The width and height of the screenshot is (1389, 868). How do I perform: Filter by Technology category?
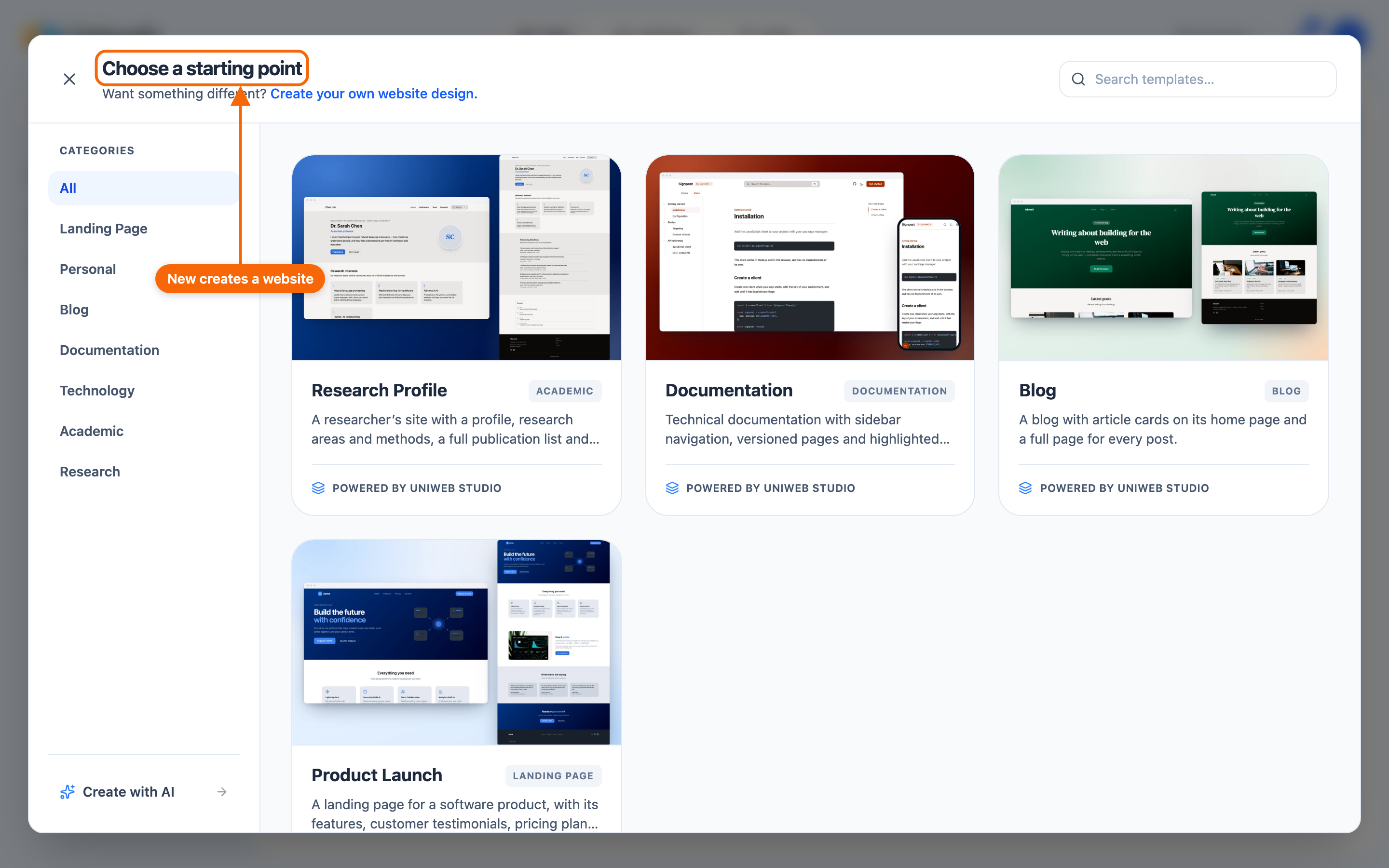(144, 391)
